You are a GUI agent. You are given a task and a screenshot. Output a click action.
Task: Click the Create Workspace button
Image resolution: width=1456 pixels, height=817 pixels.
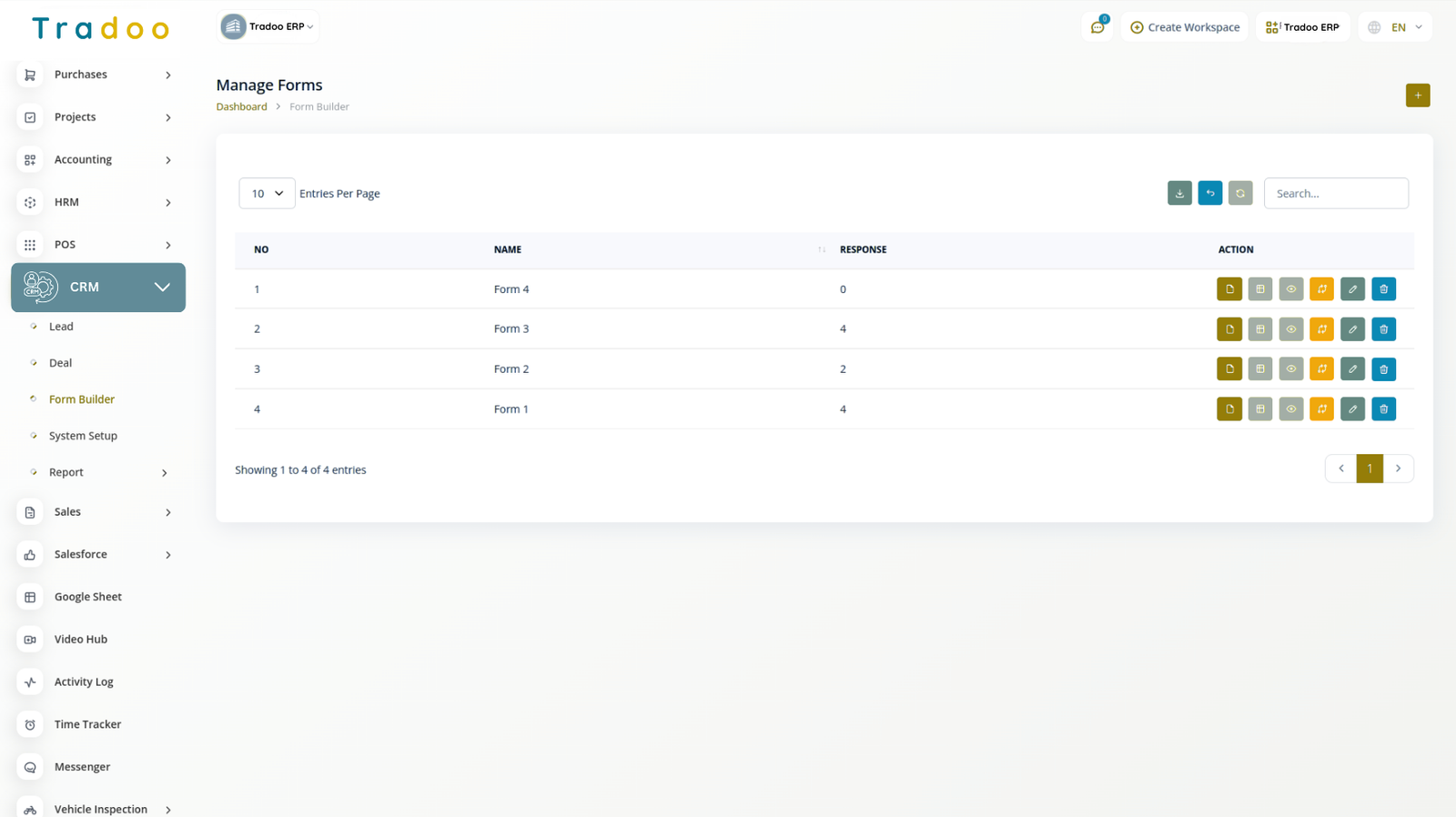1184,27
